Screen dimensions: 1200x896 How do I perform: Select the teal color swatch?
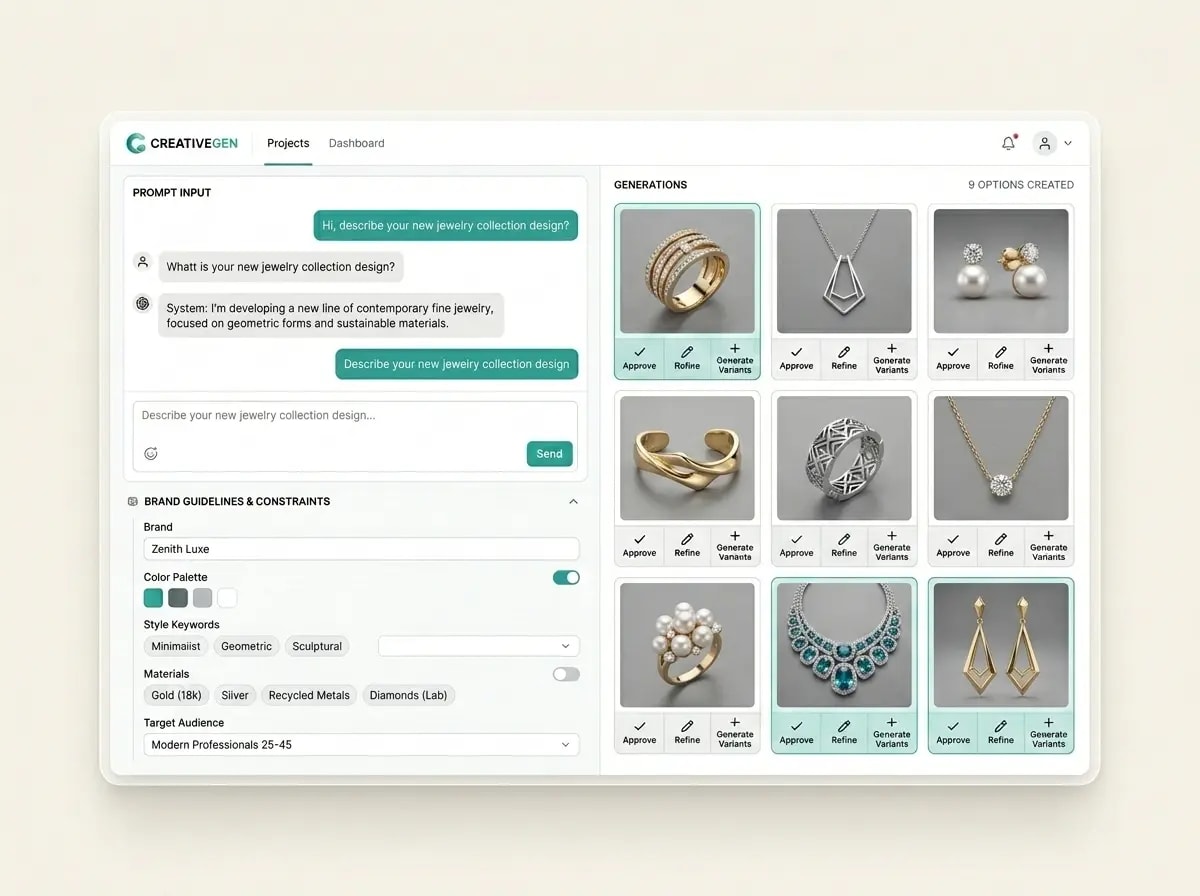pyautogui.click(x=153, y=598)
